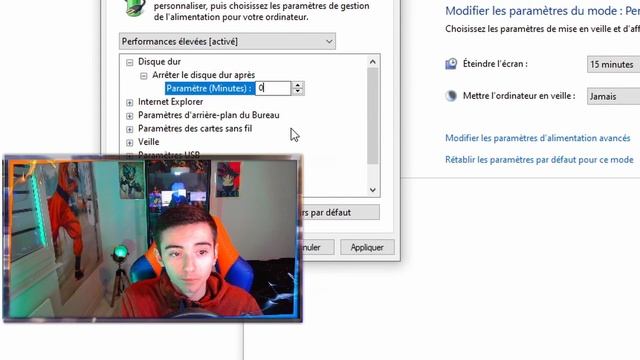Click the sleep moon icon
This screenshot has height=360, width=640.
(x=451, y=96)
